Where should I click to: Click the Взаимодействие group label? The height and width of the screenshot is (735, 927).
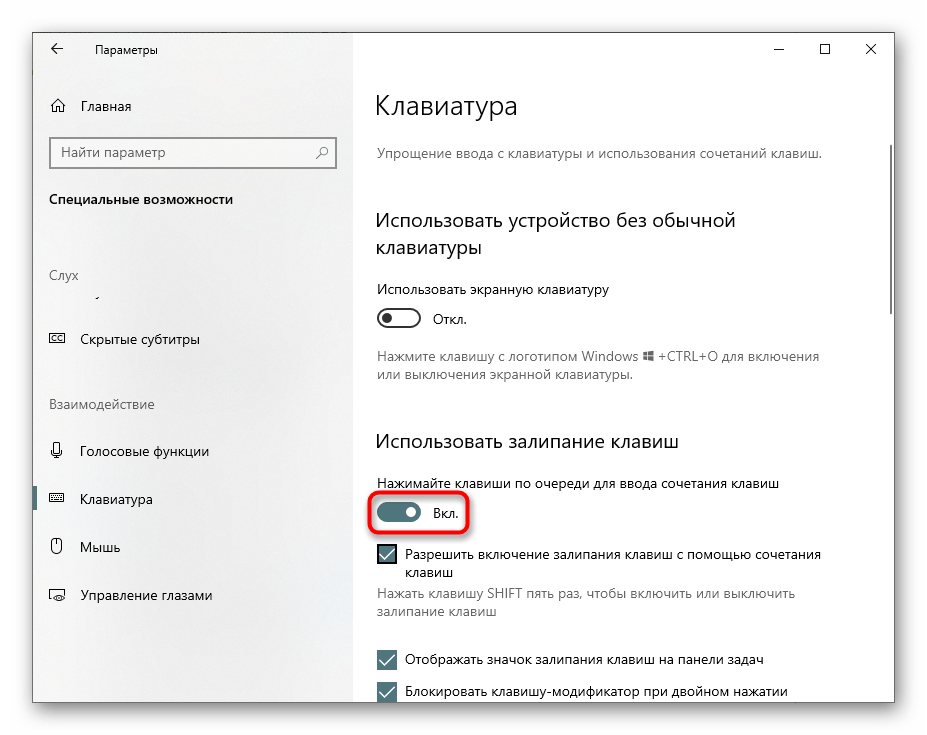click(x=102, y=404)
